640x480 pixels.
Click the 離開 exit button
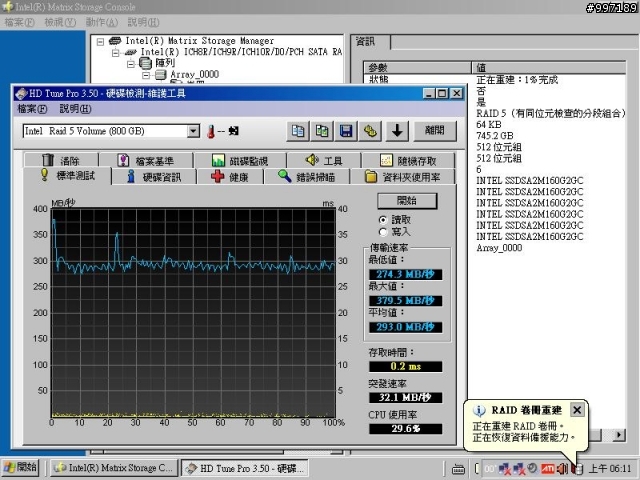tap(435, 131)
